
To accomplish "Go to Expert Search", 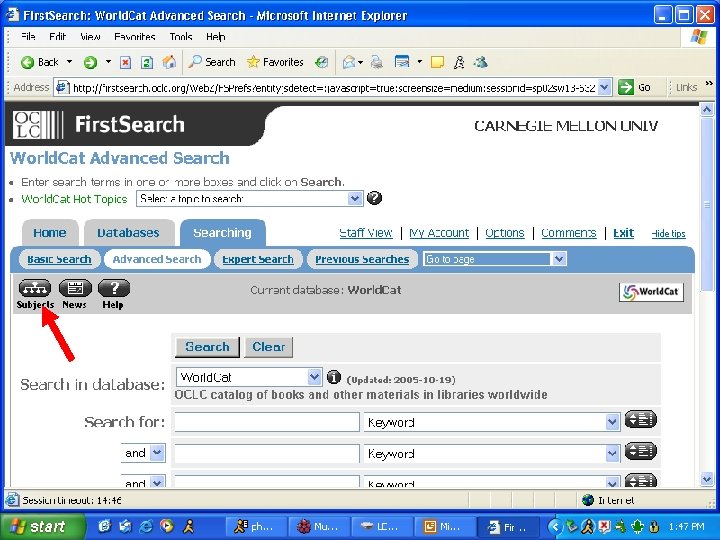I will coord(258,259).
